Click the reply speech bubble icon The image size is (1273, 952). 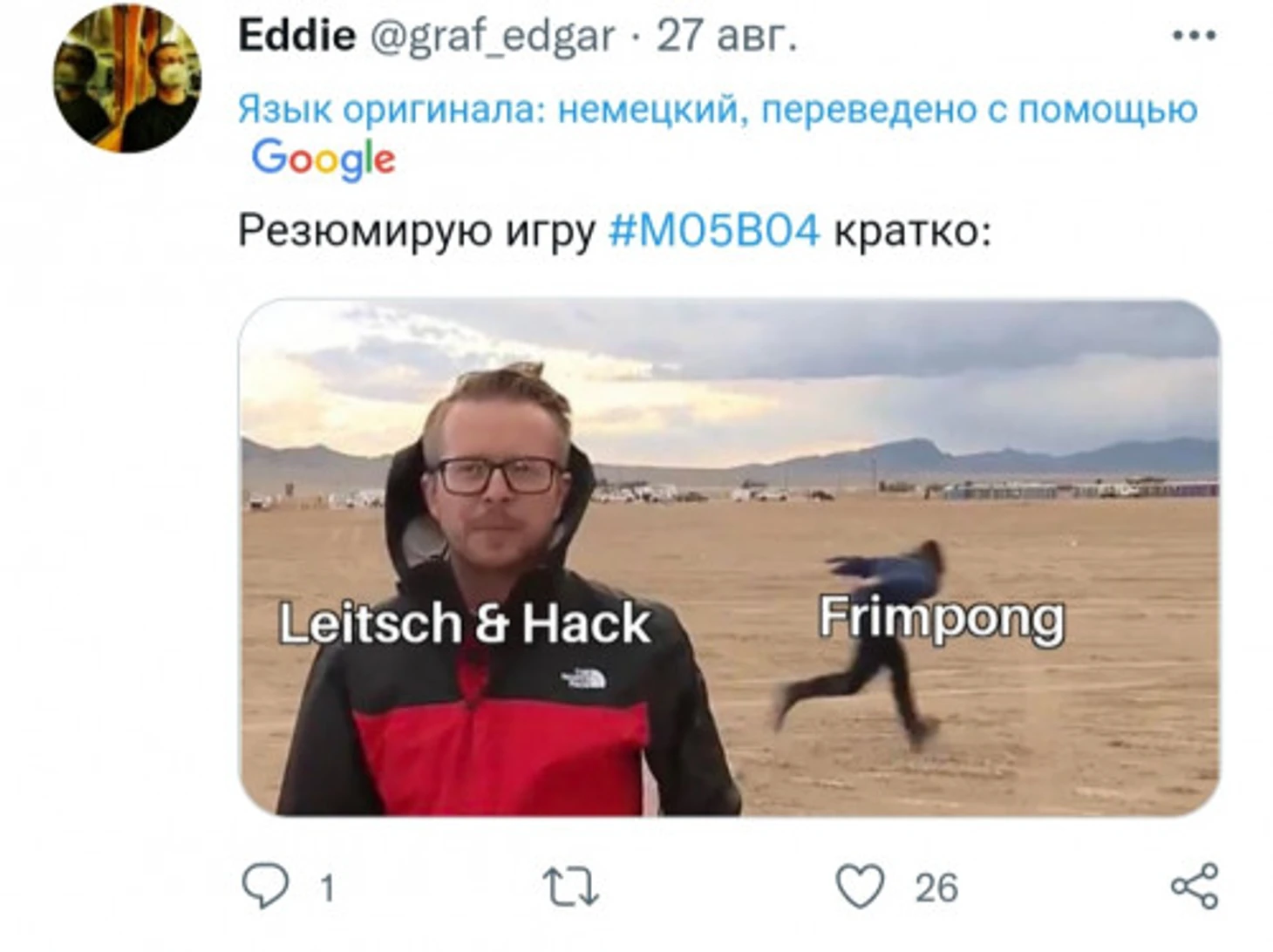tap(264, 886)
